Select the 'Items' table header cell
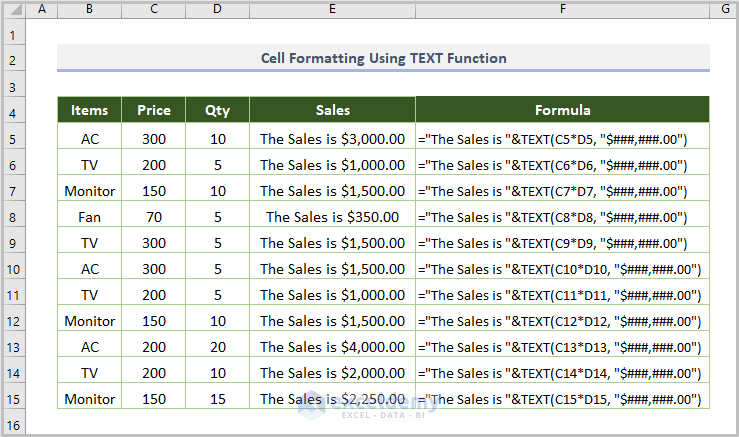The height and width of the screenshot is (437, 739). tap(89, 110)
